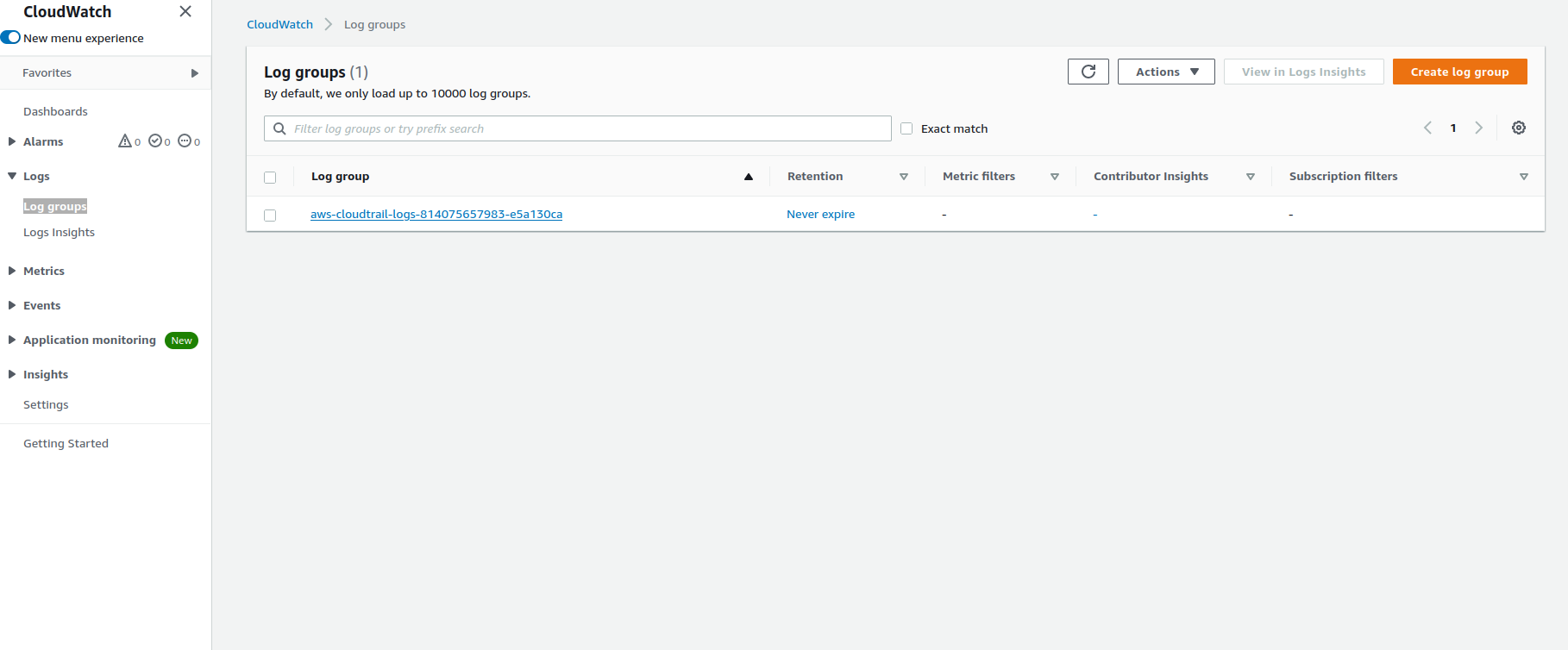
Task: Click the Log groups breadcrumb text
Action: pyautogui.click(x=374, y=24)
